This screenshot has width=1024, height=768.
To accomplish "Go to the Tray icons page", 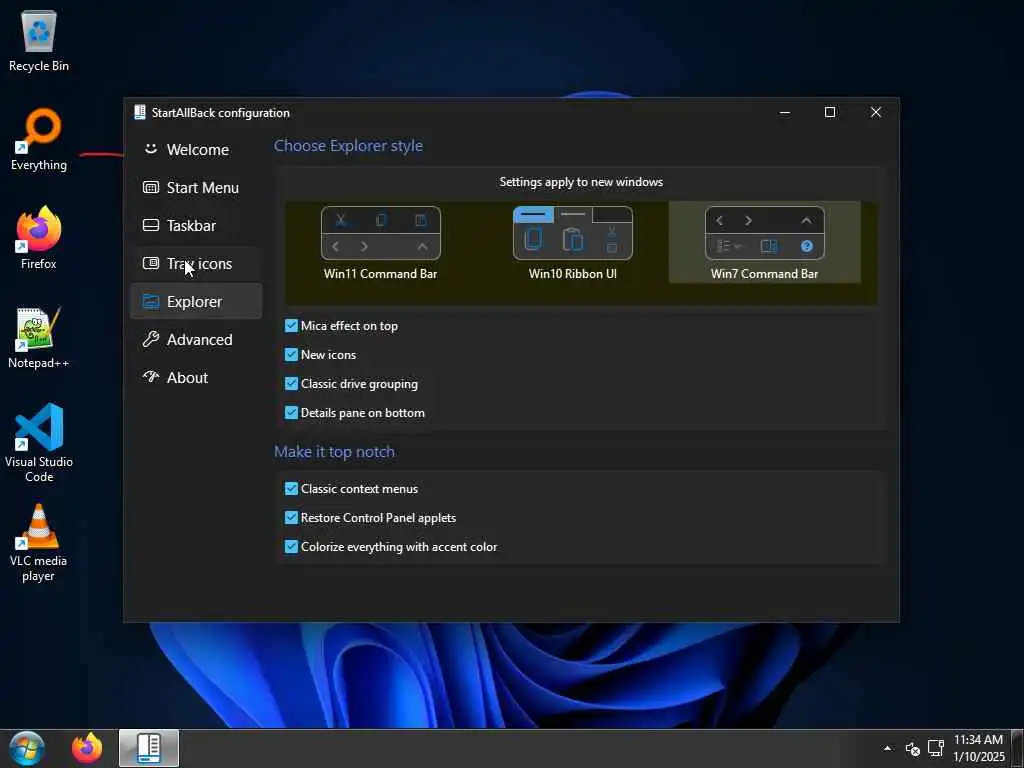I will pos(196,263).
